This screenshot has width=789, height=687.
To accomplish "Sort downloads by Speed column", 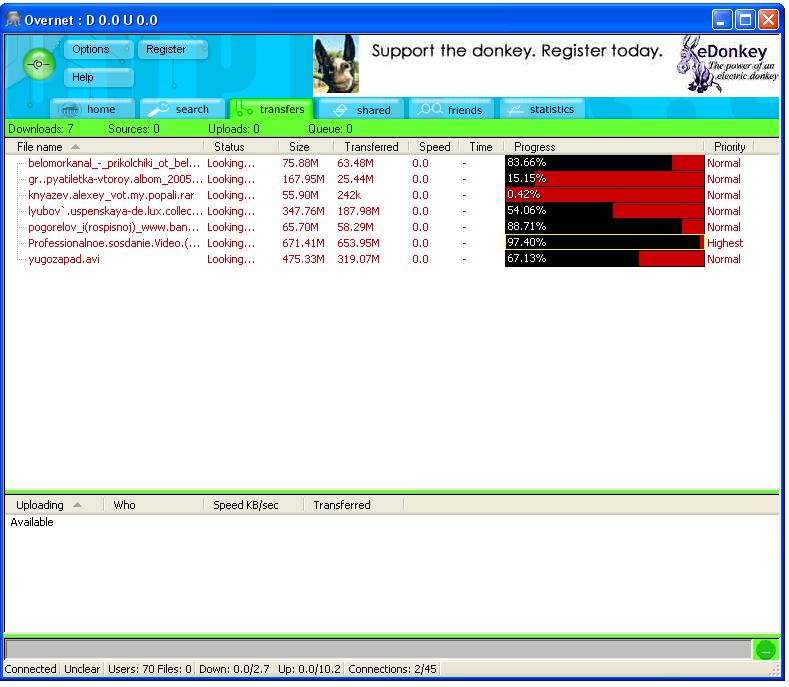I will 434,147.
